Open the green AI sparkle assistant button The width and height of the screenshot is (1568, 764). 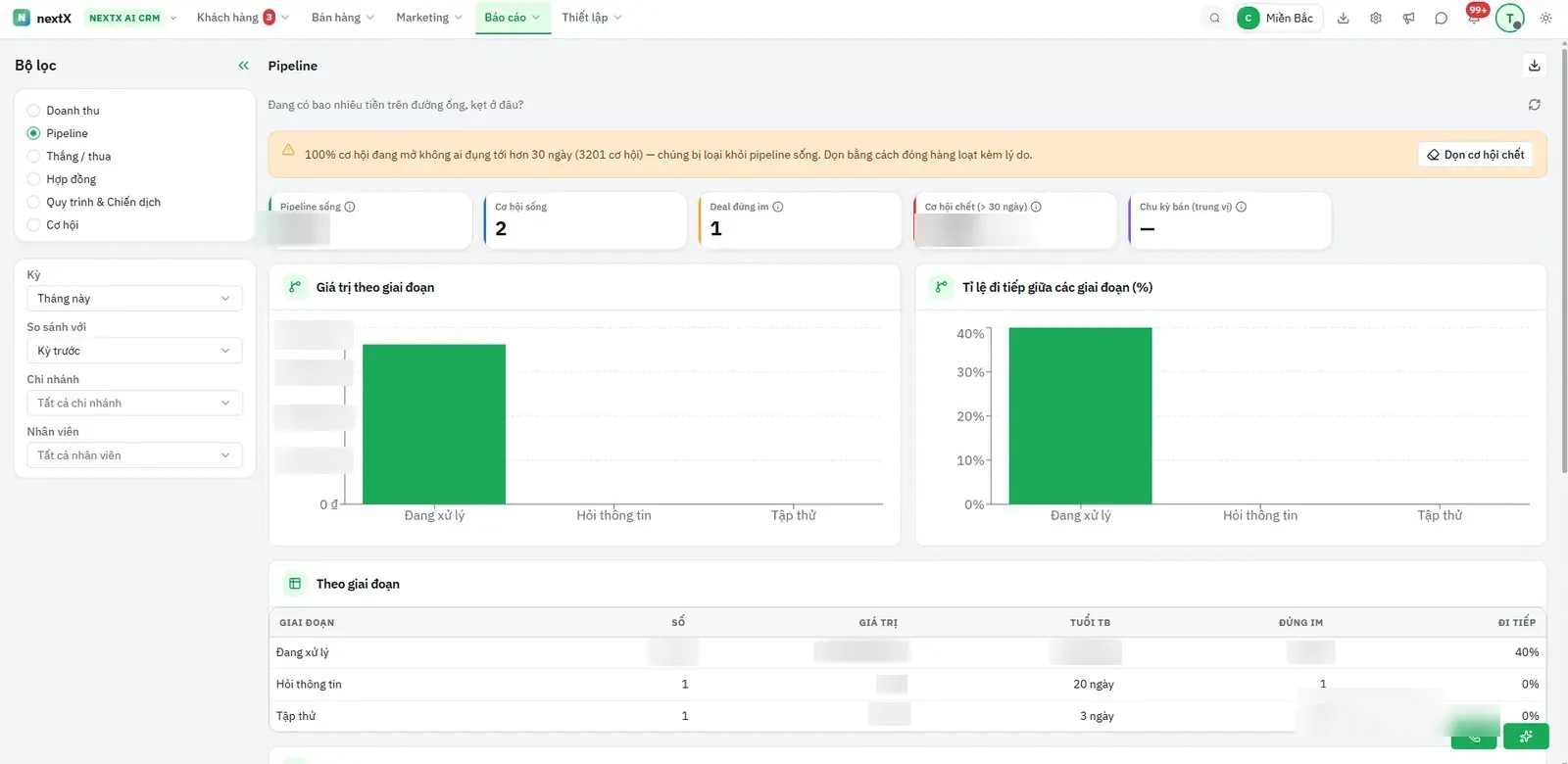click(1526, 737)
